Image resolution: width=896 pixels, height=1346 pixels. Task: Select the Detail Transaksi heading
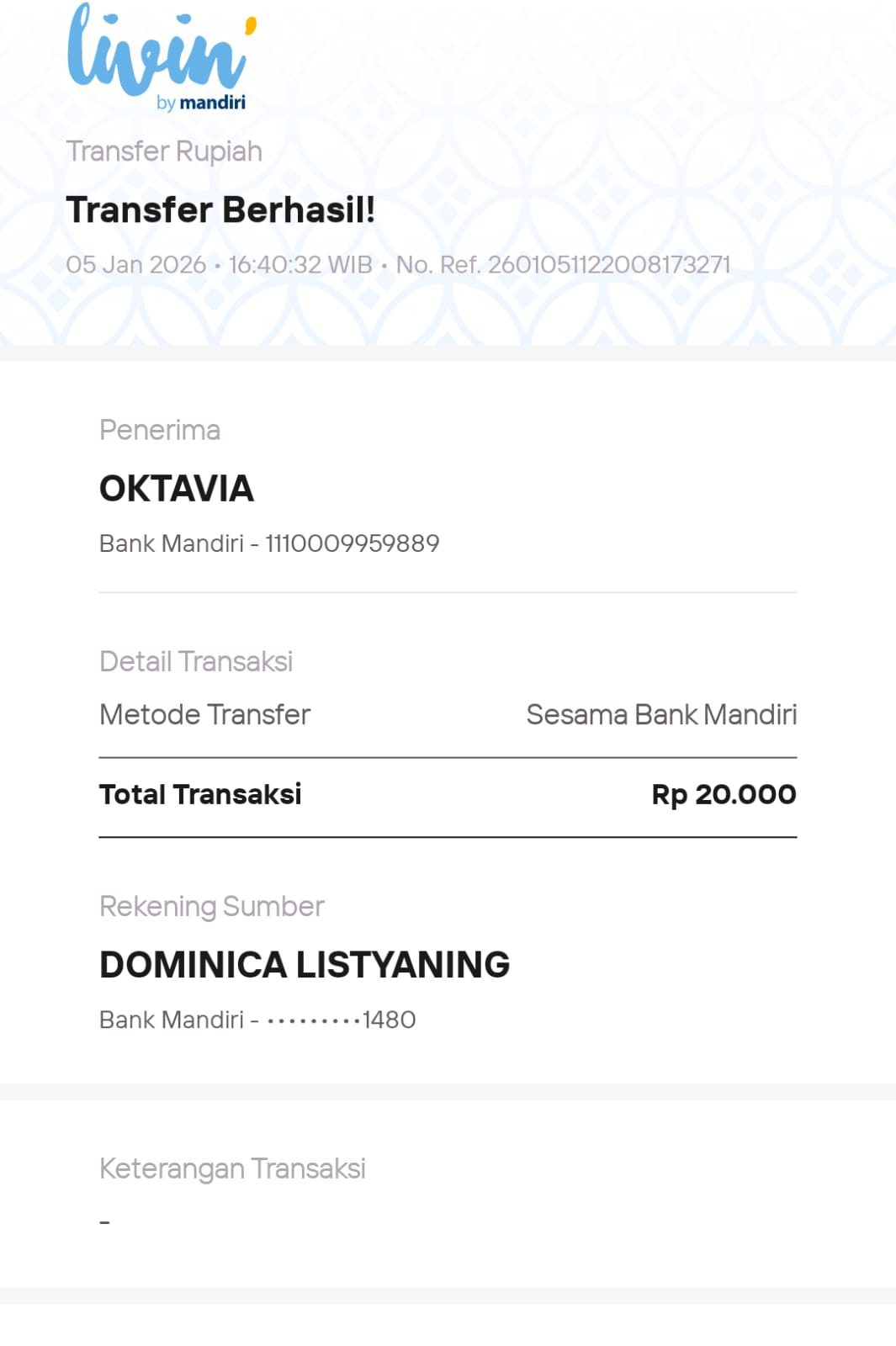(x=196, y=661)
